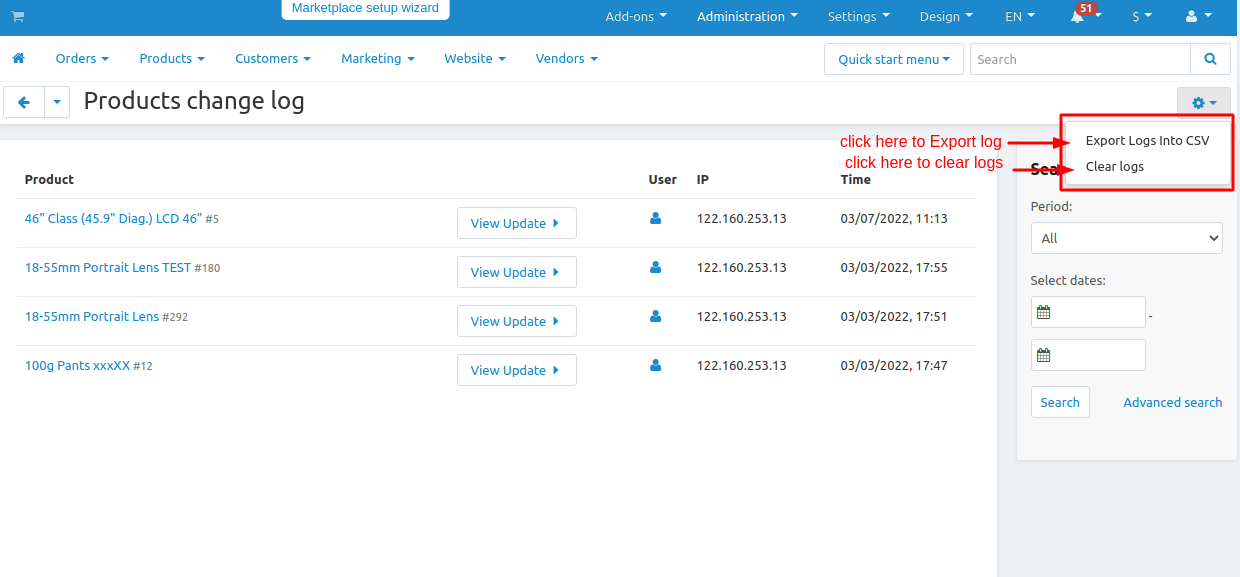Click the User column header
This screenshot has width=1240, height=577.
pos(663,180)
